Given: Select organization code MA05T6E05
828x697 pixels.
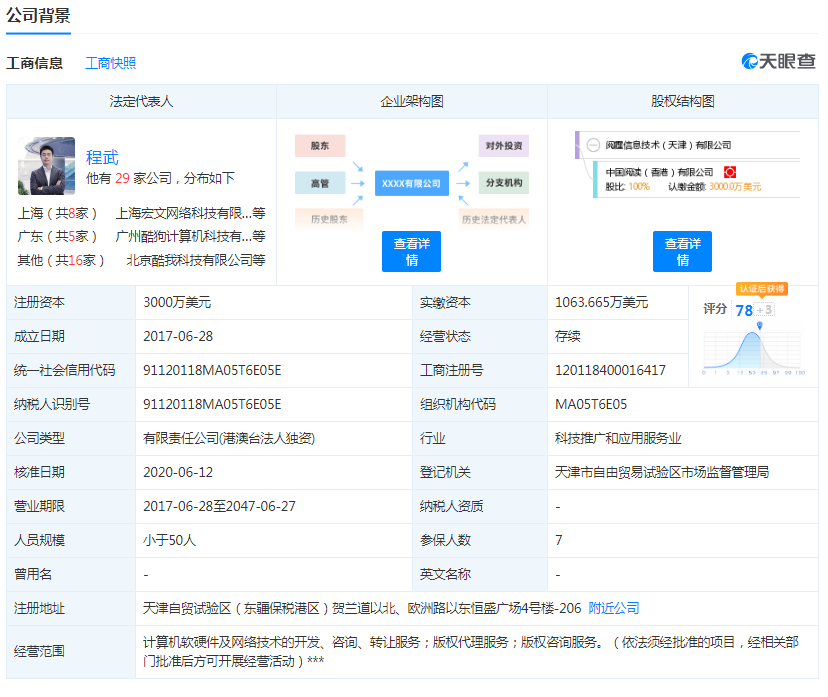Looking at the screenshot, I should coord(591,404).
